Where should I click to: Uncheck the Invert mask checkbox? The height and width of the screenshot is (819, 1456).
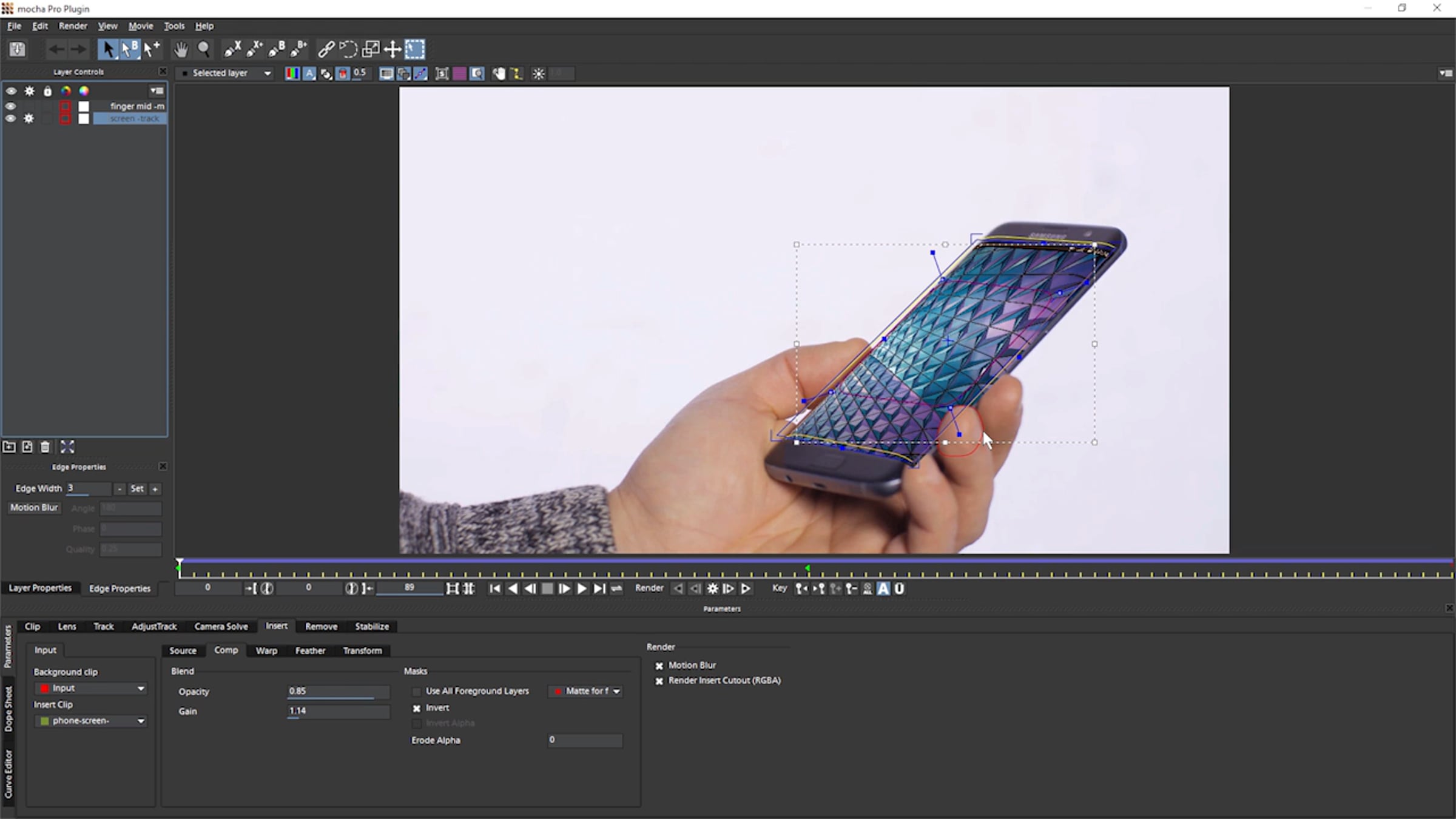(x=417, y=708)
